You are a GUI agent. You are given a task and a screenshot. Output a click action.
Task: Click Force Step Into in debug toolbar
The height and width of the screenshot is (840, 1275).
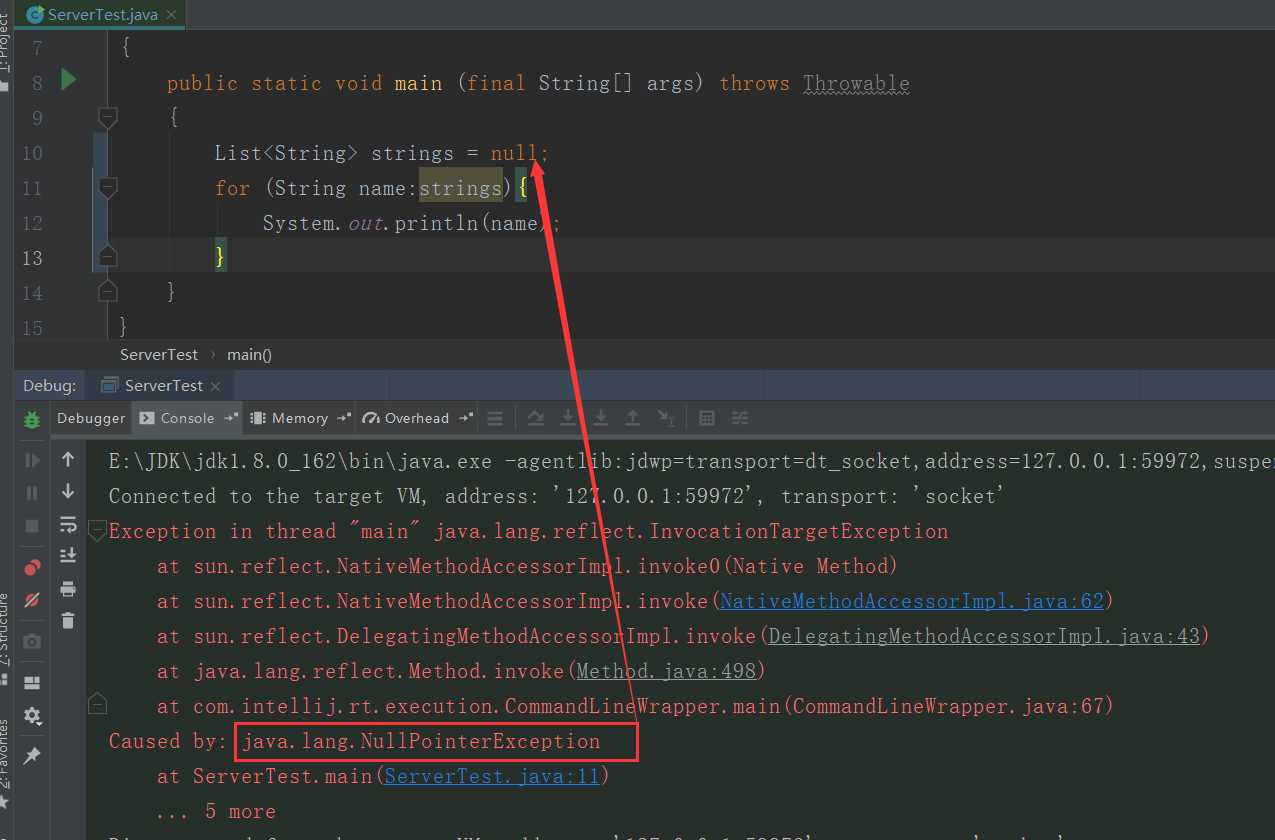[601, 418]
